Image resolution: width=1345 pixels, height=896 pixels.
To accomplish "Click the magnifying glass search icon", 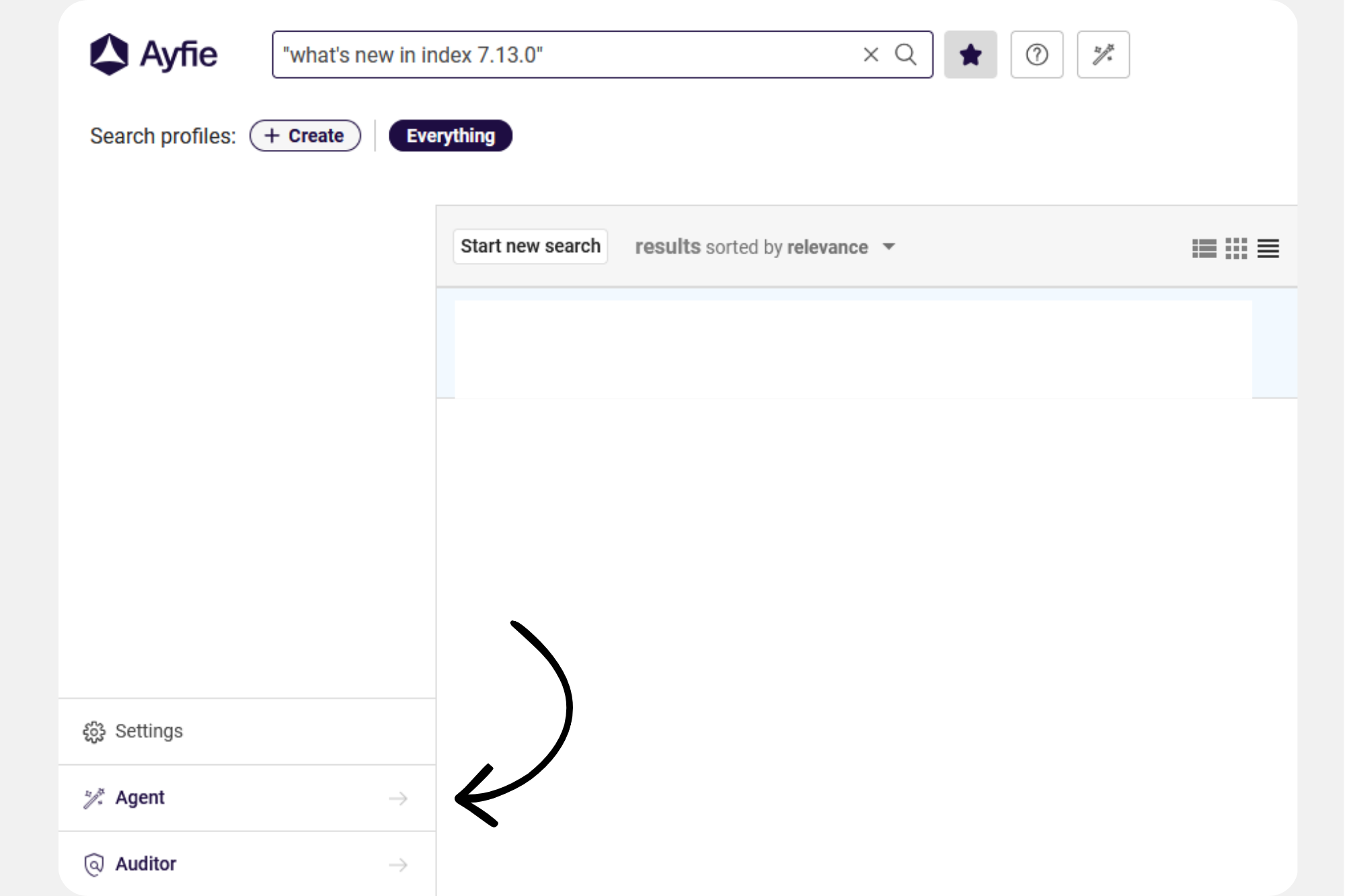I will (x=906, y=54).
